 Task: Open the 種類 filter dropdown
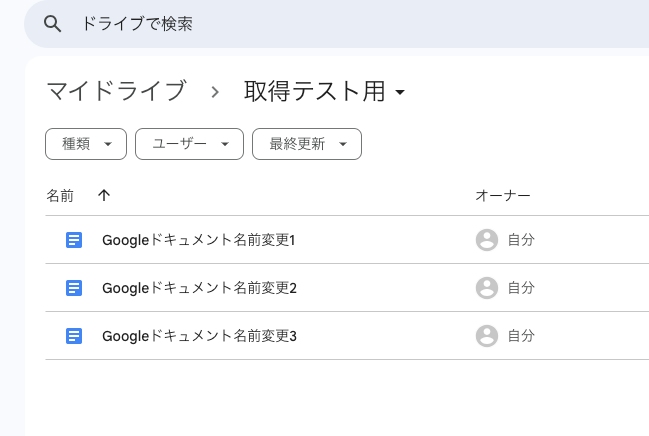point(86,144)
